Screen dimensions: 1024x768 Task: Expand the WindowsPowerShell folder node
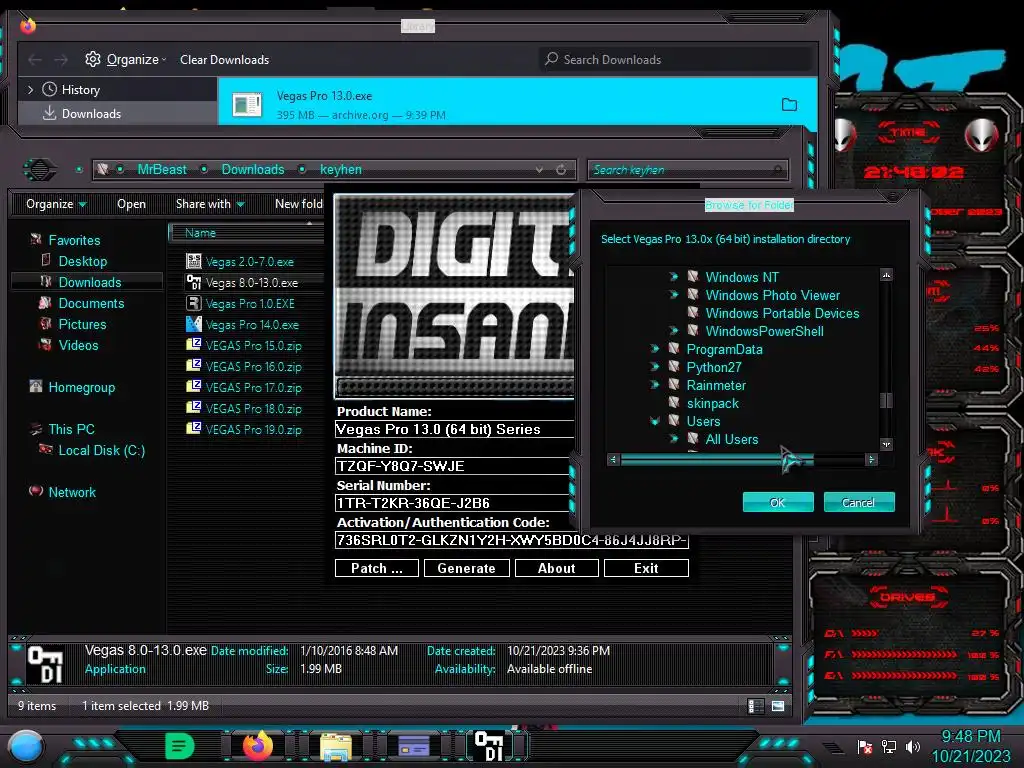click(673, 331)
